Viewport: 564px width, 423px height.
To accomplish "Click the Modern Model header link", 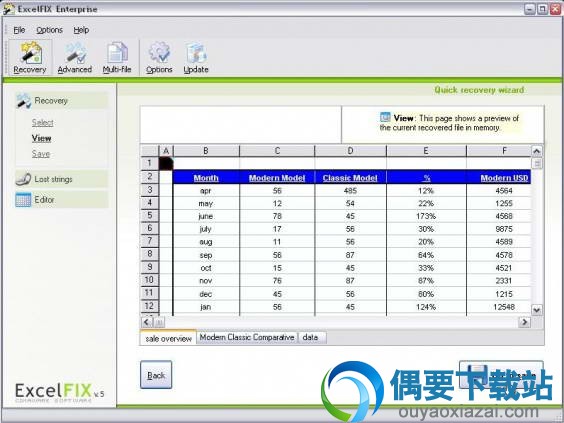I will pyautogui.click(x=277, y=178).
